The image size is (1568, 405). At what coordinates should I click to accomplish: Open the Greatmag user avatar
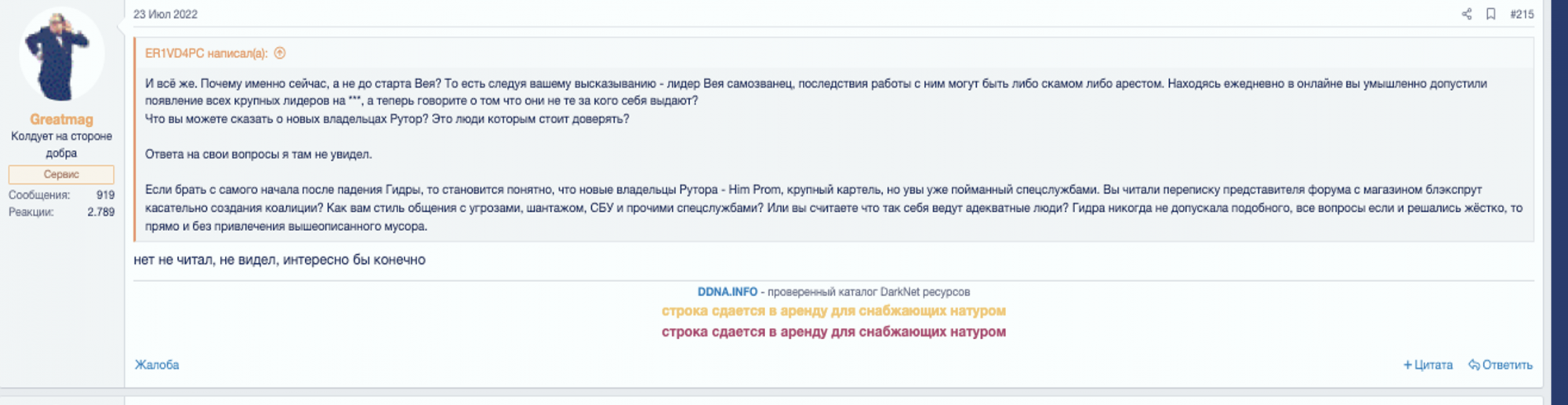[61, 55]
